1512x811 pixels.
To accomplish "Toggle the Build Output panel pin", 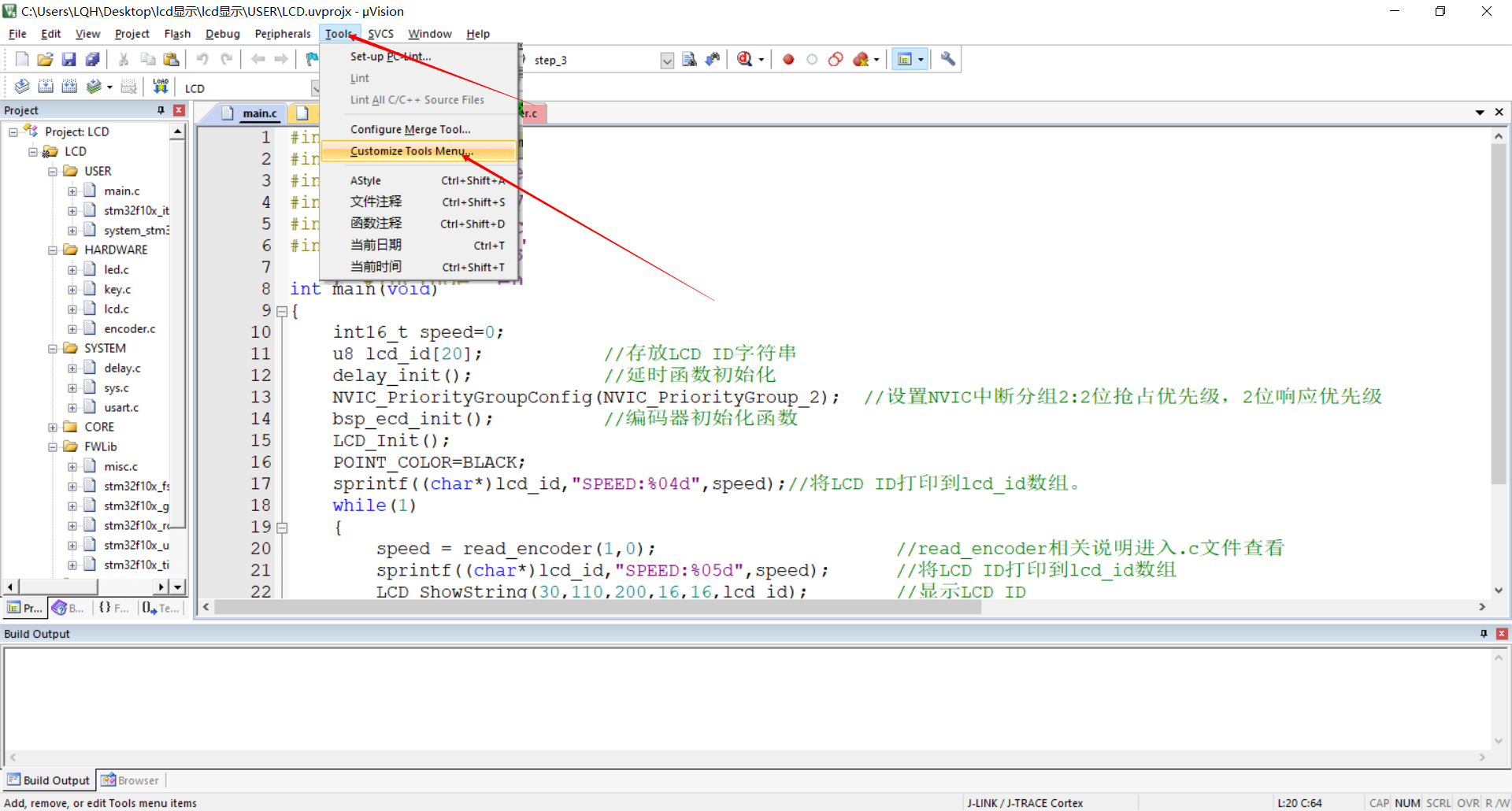I will click(1484, 634).
